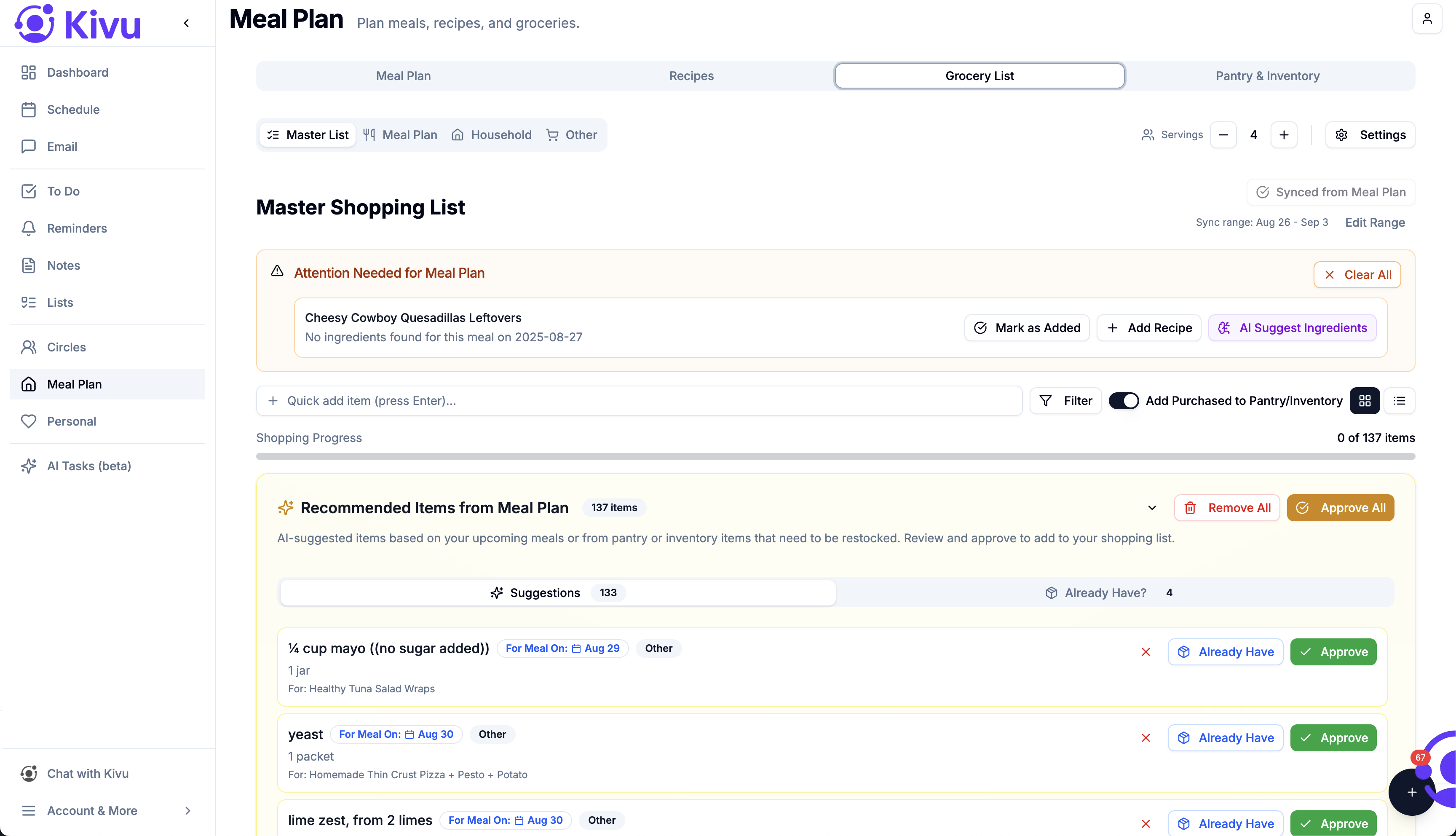Image resolution: width=1456 pixels, height=836 pixels.
Task: Open Circles from the sidebar
Action: 67,347
